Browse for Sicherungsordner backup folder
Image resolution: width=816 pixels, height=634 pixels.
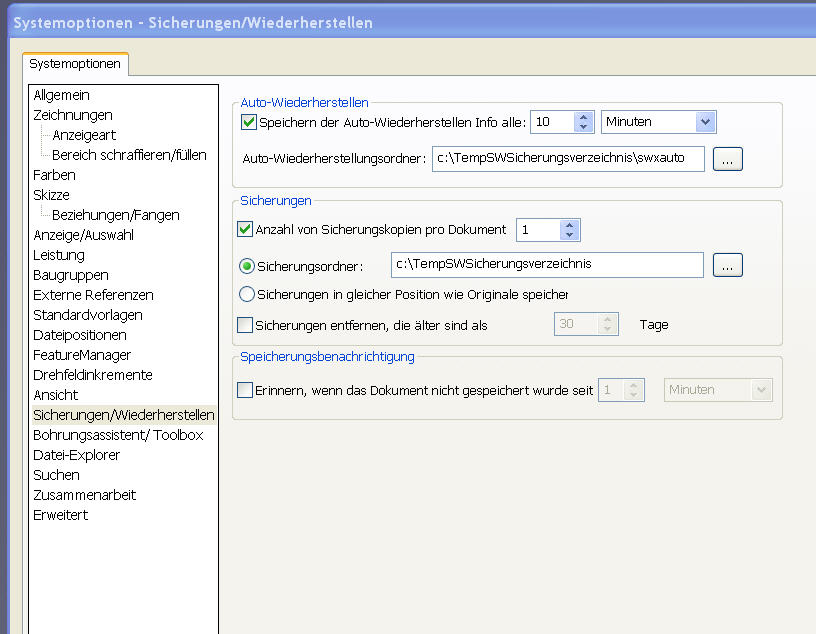click(727, 265)
